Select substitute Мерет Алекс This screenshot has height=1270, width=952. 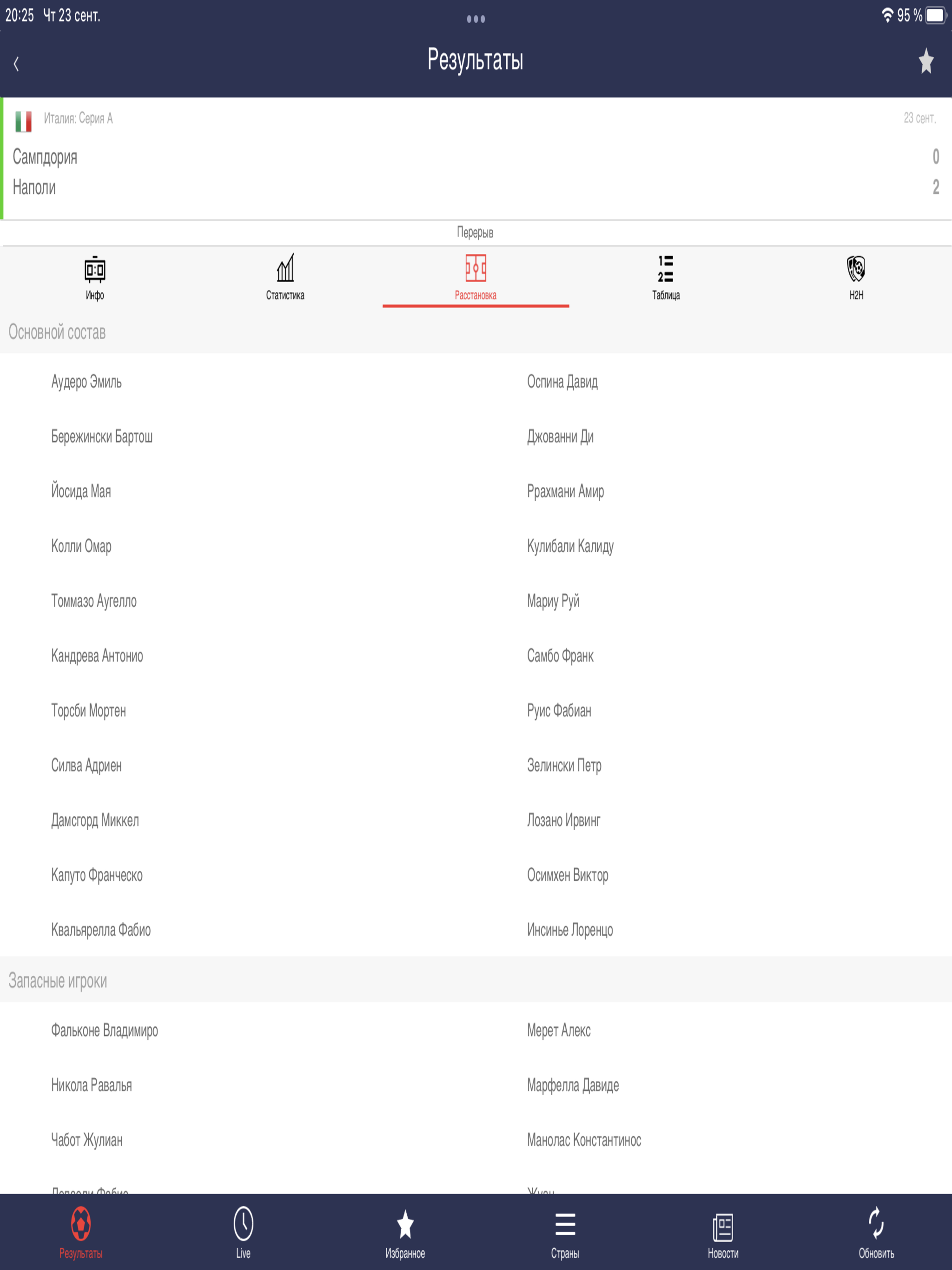point(559,1030)
